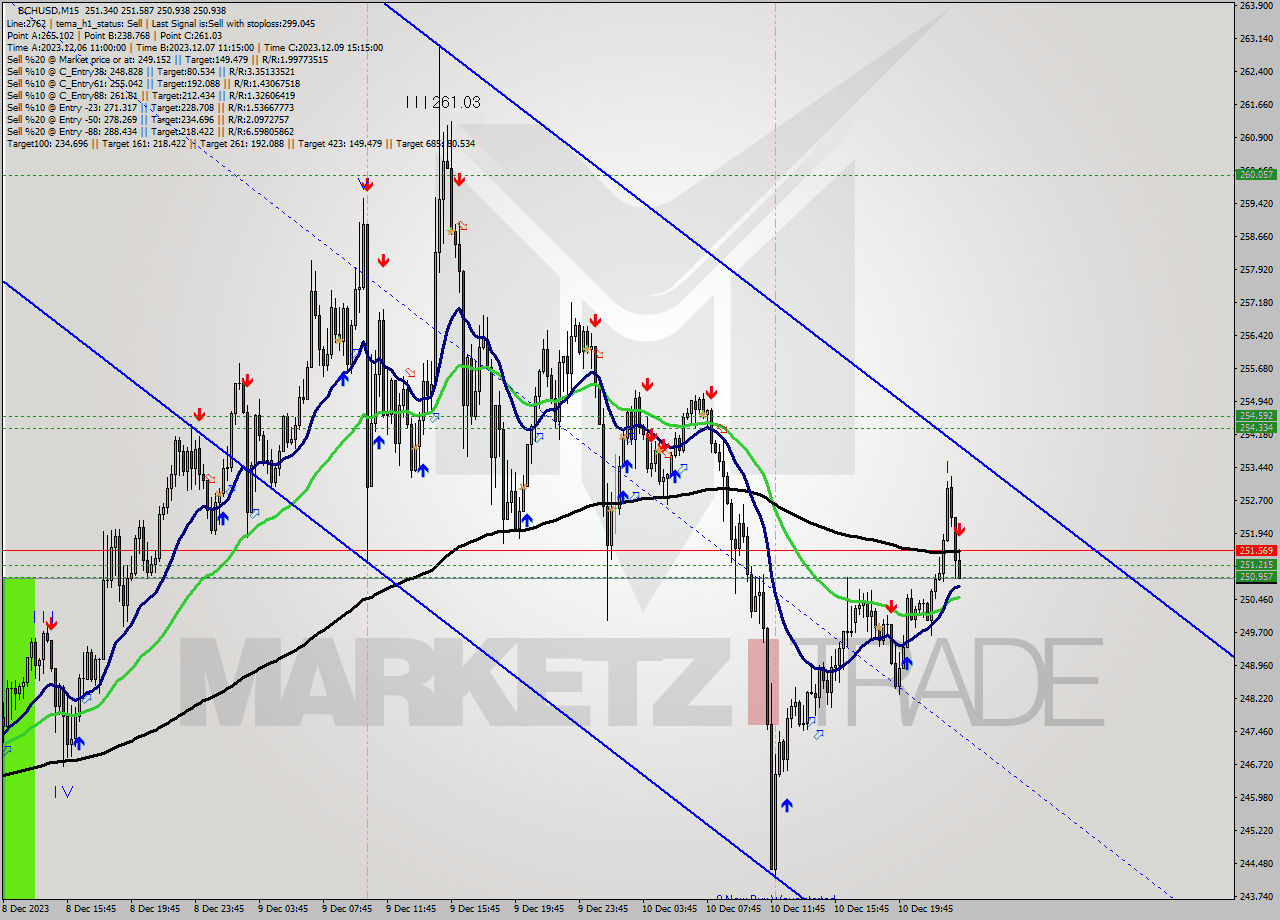The width and height of the screenshot is (1280, 920).
Task: Select the bright green vertical session bar
Action: tap(19, 738)
